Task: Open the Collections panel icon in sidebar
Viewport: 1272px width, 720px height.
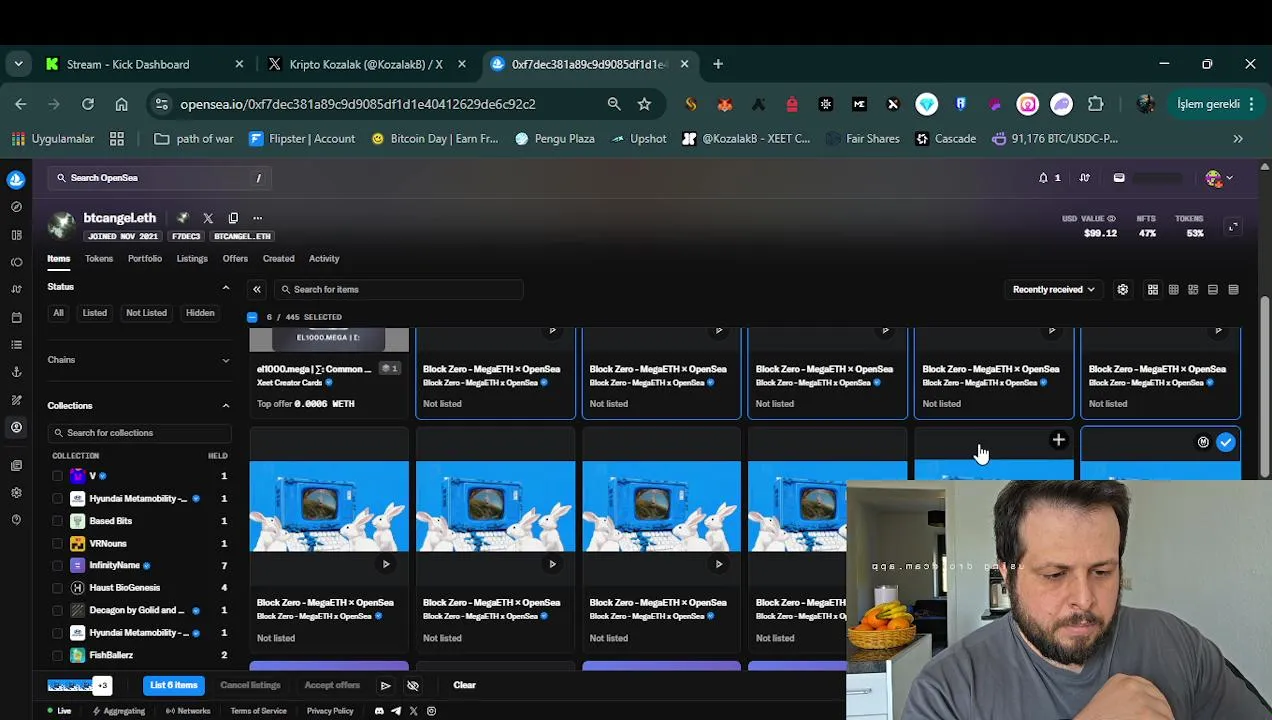Action: pyautogui.click(x=16, y=235)
